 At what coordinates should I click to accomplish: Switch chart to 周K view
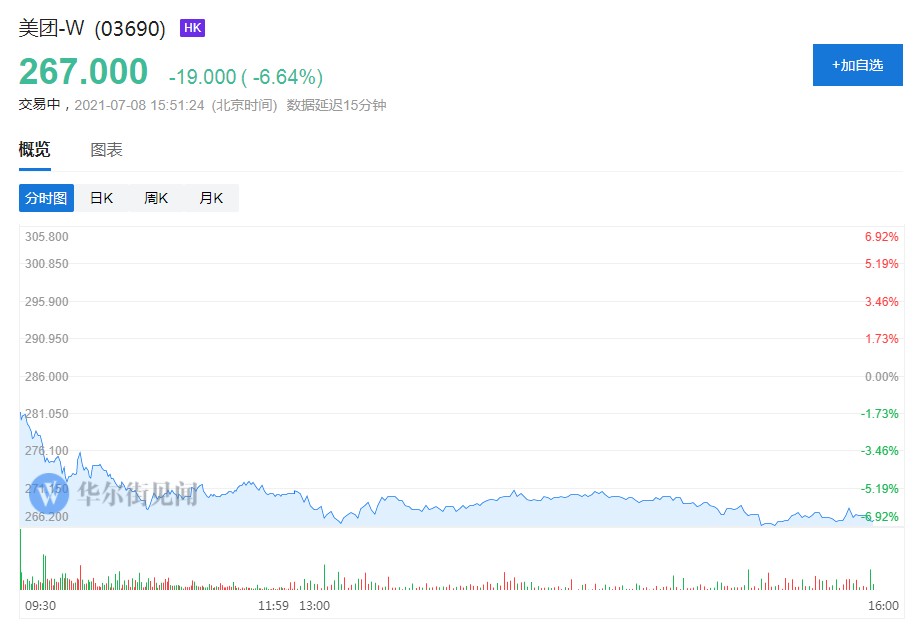tap(156, 198)
